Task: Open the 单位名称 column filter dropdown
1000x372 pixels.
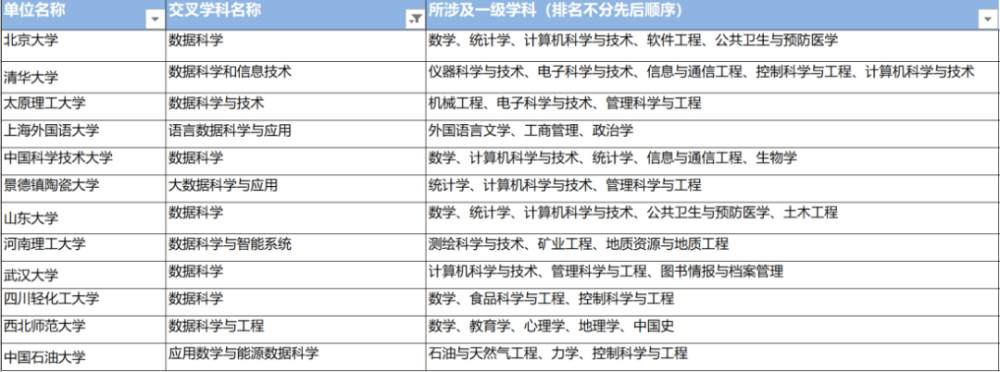Action: 155,20
